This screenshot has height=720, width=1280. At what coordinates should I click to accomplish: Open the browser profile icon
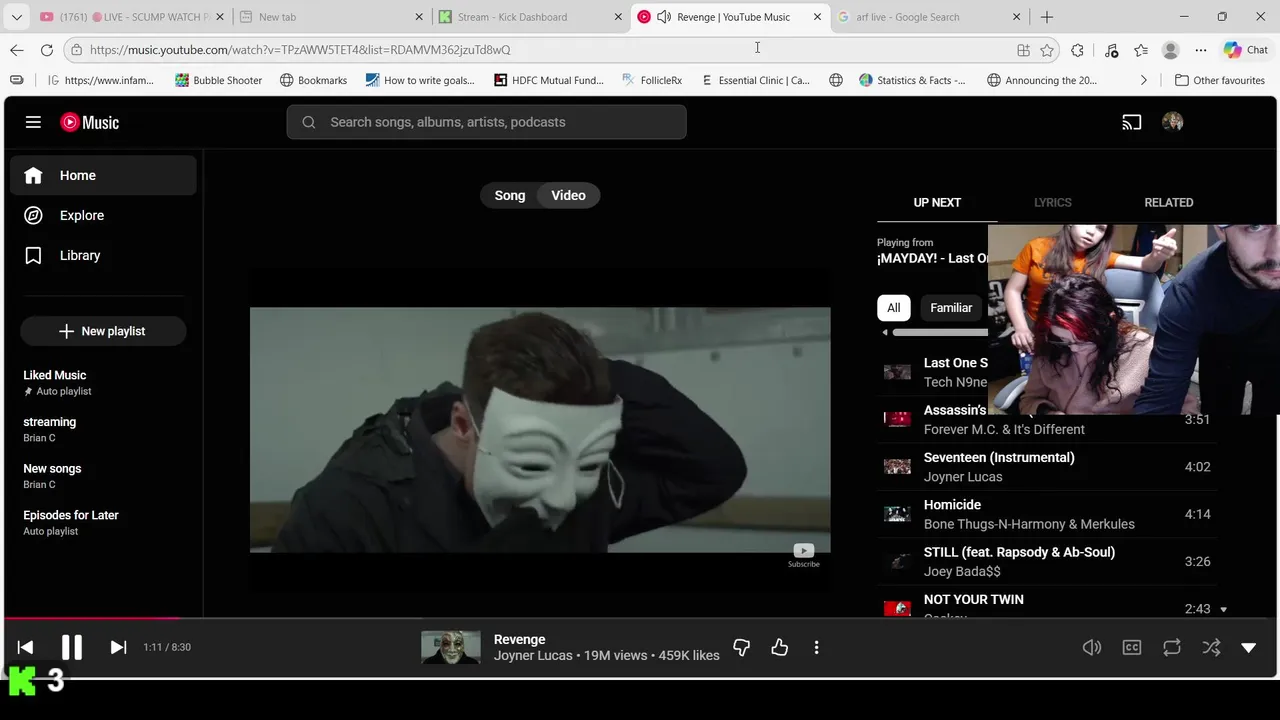(x=1170, y=50)
